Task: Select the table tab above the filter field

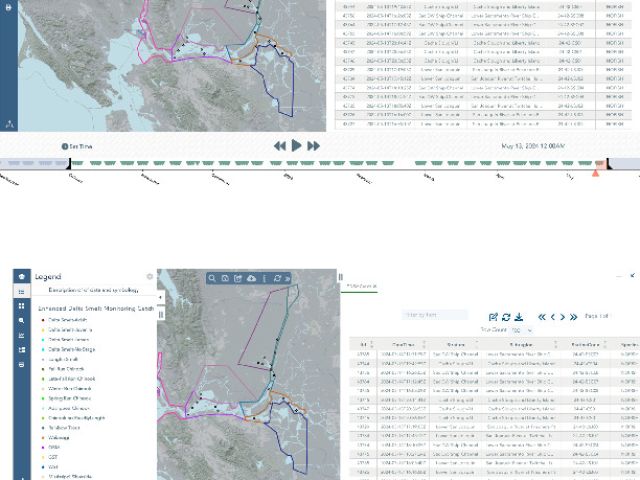Action: (361, 287)
